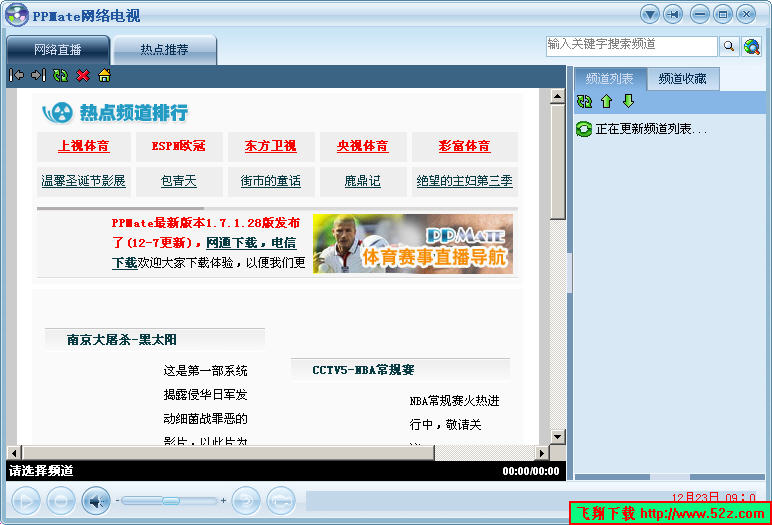
Task: Refresh the page with green arrows icon
Action: pyautogui.click(x=61, y=75)
